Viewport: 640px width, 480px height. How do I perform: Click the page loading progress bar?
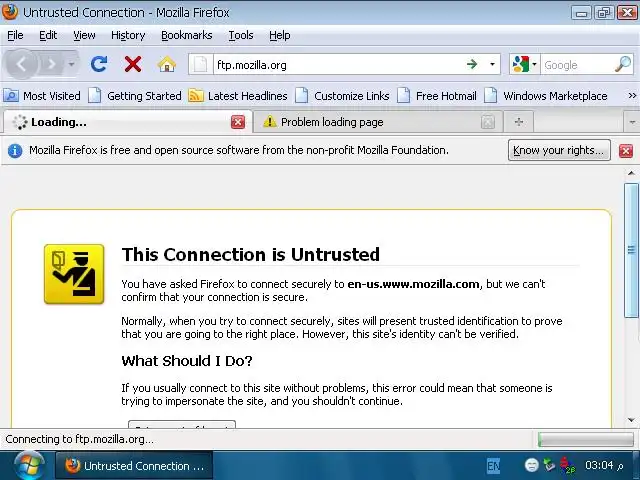[585, 440]
